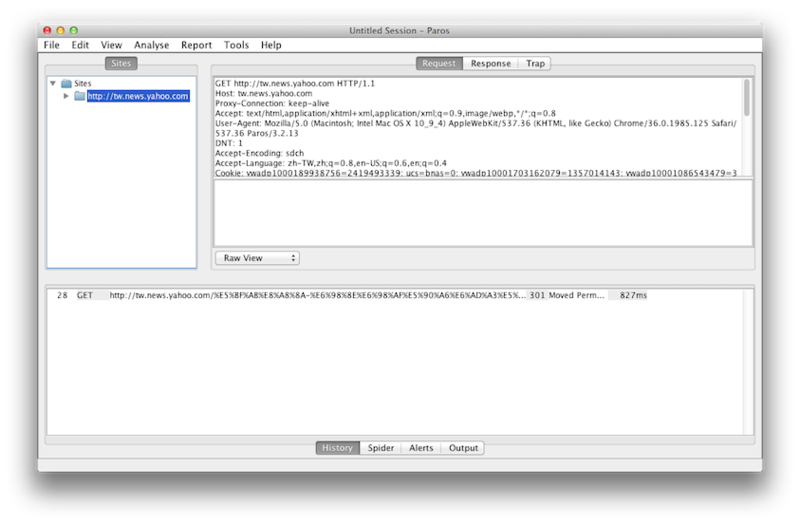Open the Edit menu

(80, 45)
